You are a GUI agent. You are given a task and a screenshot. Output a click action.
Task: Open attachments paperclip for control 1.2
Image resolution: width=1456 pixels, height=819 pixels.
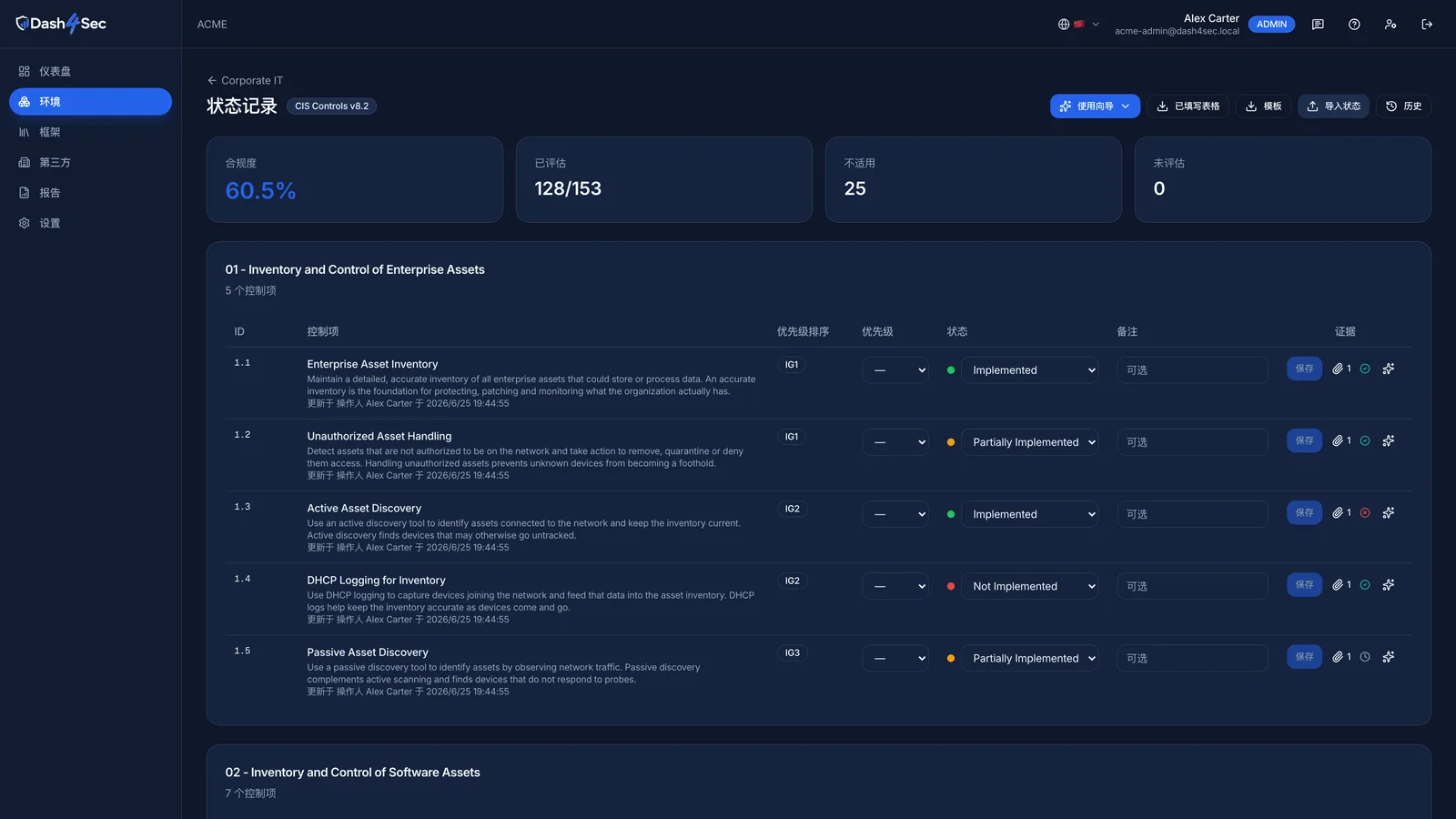tap(1341, 440)
